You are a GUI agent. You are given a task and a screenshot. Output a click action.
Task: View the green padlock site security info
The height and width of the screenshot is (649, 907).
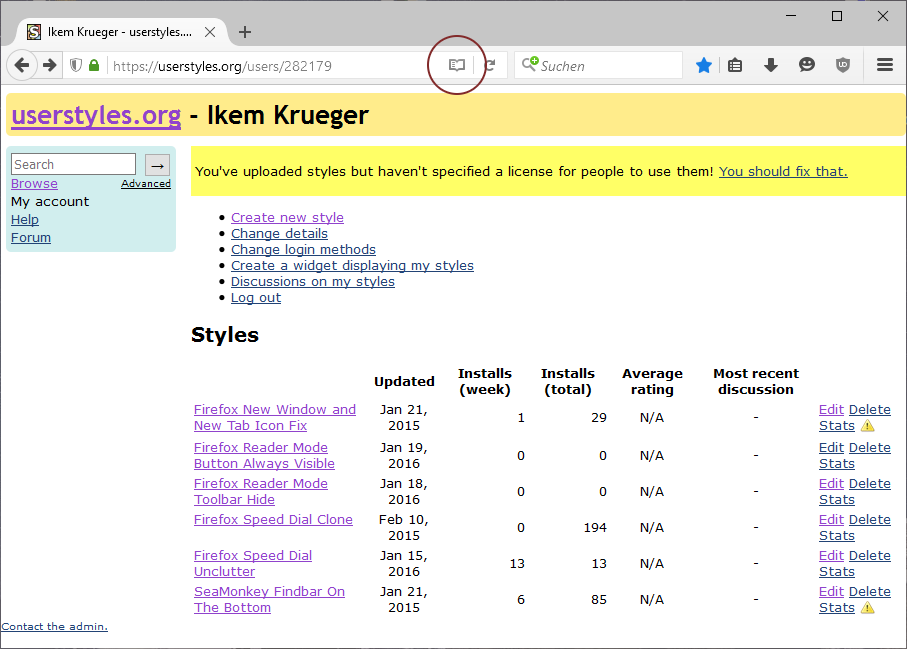94,65
